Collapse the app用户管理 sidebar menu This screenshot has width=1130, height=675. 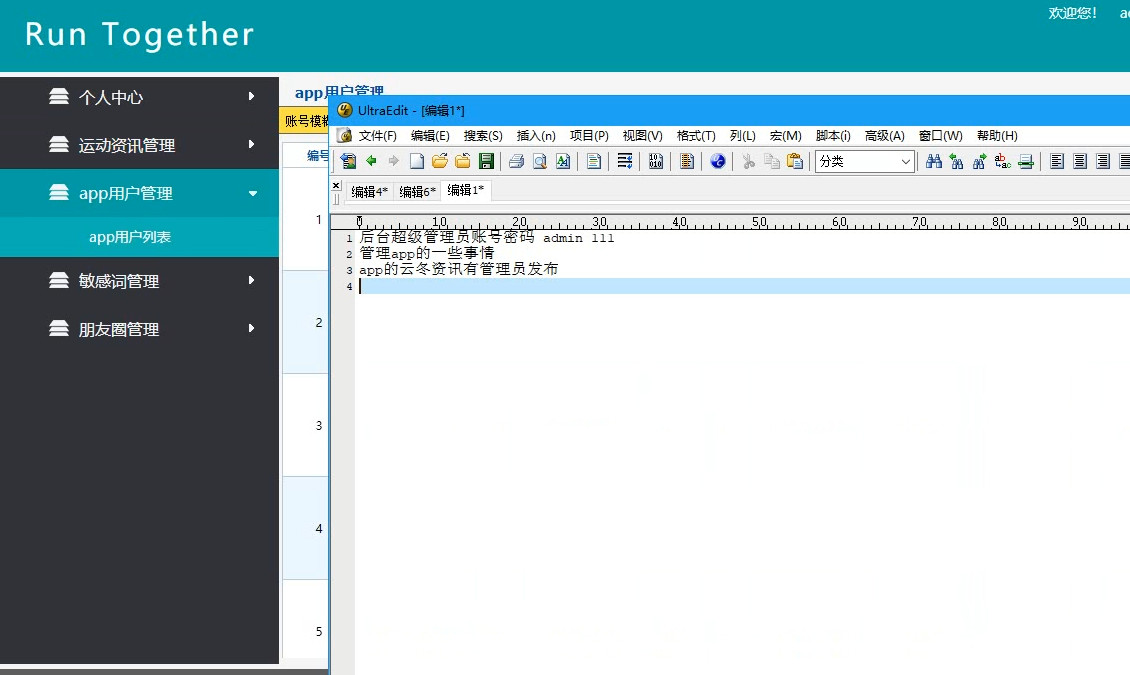click(139, 193)
